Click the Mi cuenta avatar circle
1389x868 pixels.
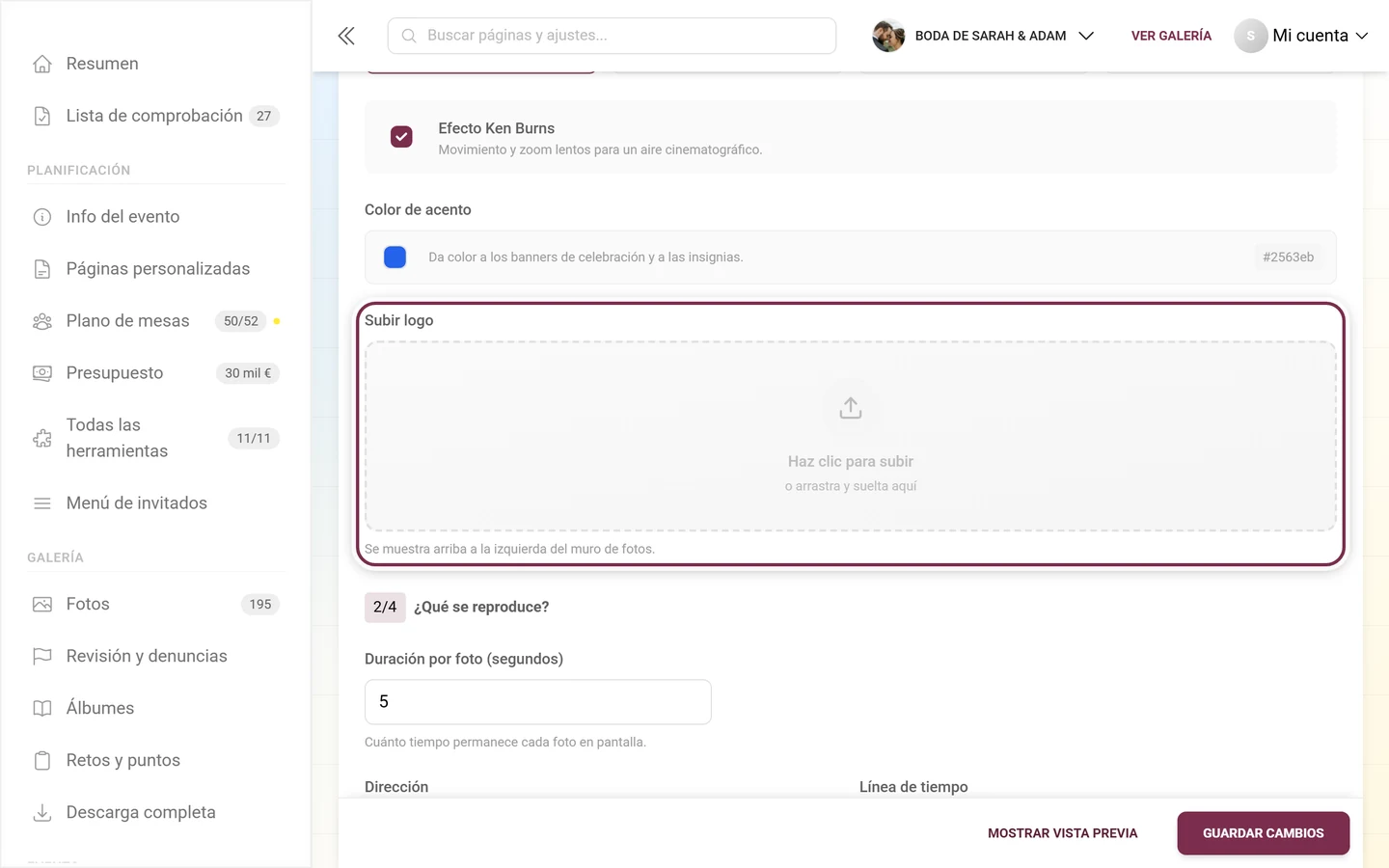[1251, 36]
